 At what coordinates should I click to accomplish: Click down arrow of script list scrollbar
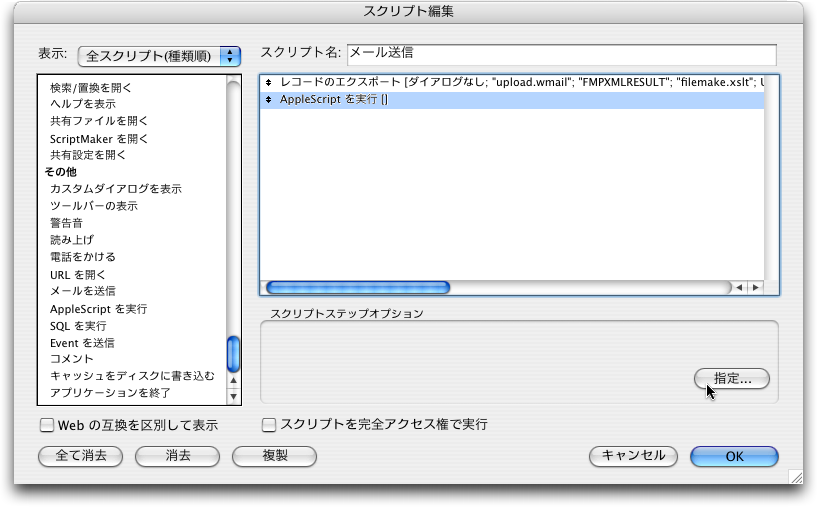[x=234, y=395]
